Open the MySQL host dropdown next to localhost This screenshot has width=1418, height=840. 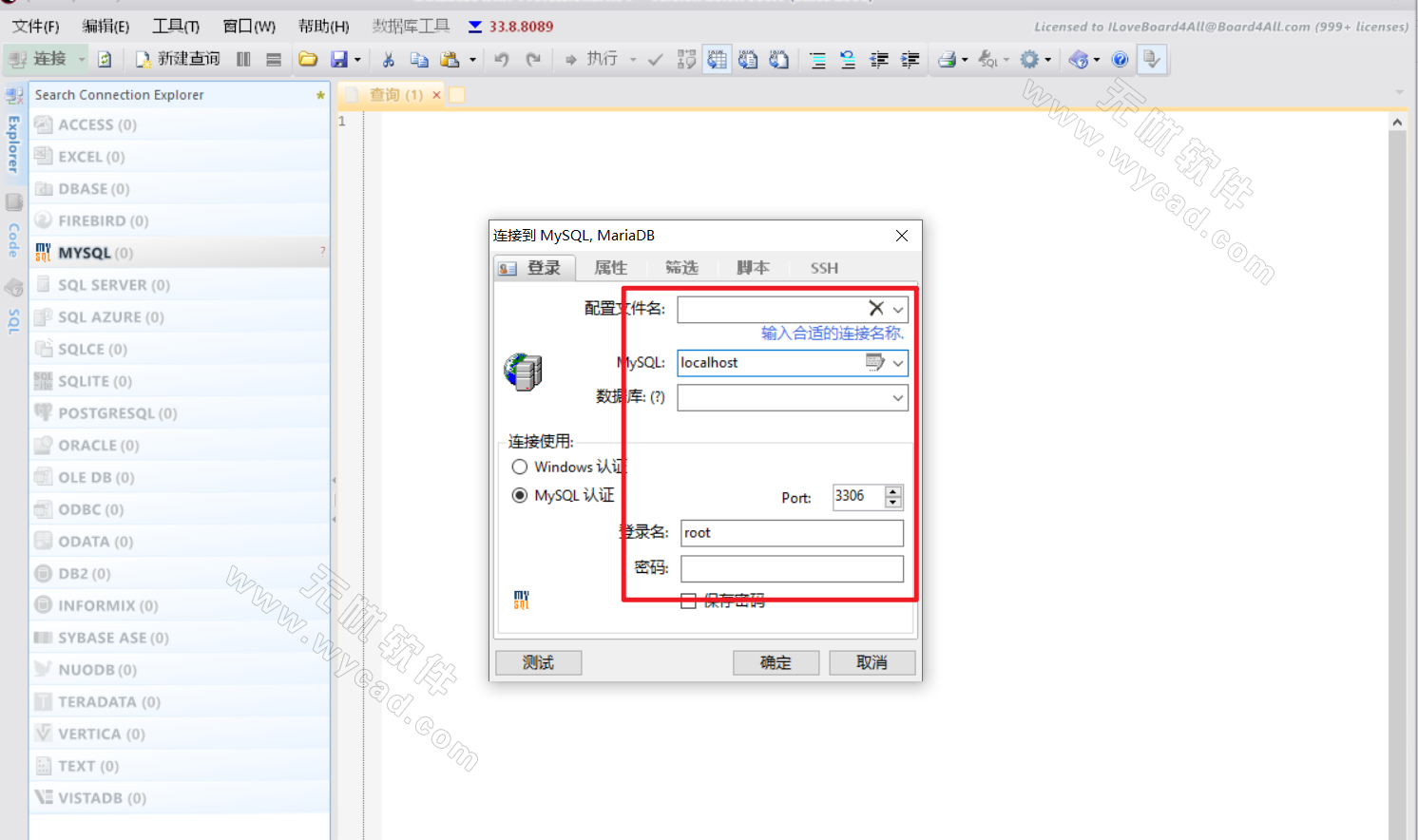(898, 362)
